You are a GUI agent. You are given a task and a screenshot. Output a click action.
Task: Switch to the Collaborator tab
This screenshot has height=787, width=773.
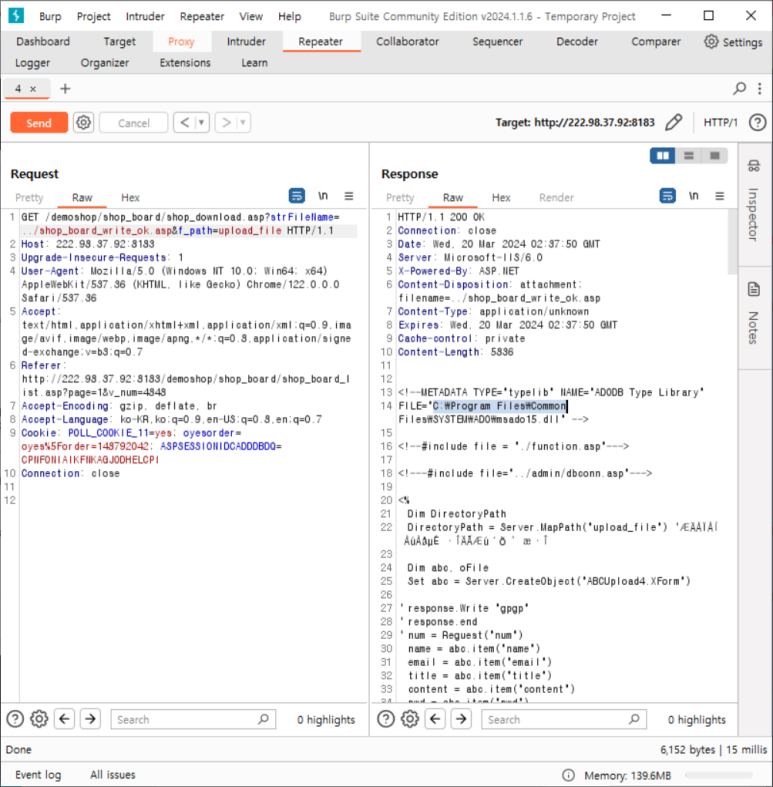(x=408, y=42)
